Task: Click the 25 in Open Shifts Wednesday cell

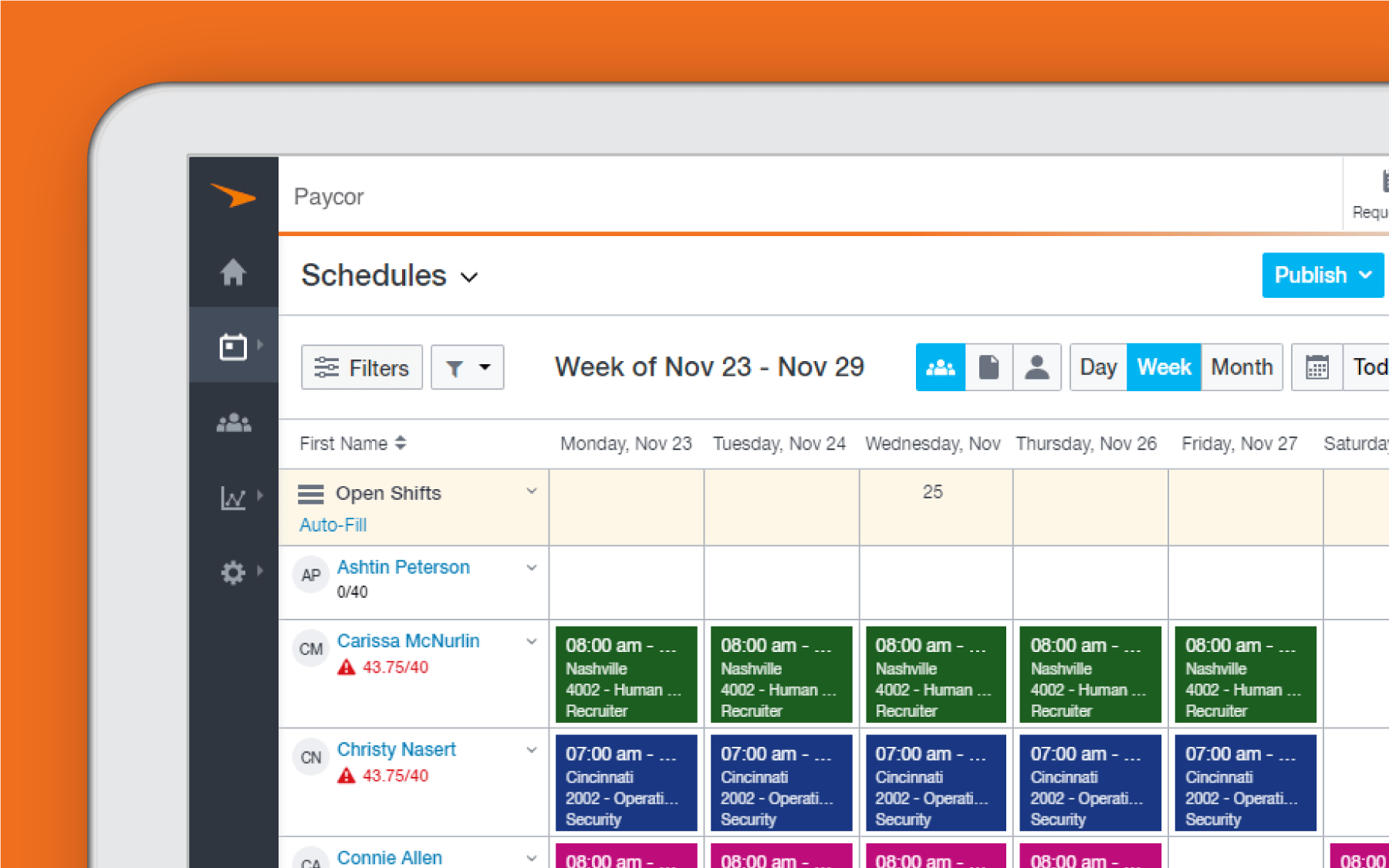Action: tap(933, 491)
